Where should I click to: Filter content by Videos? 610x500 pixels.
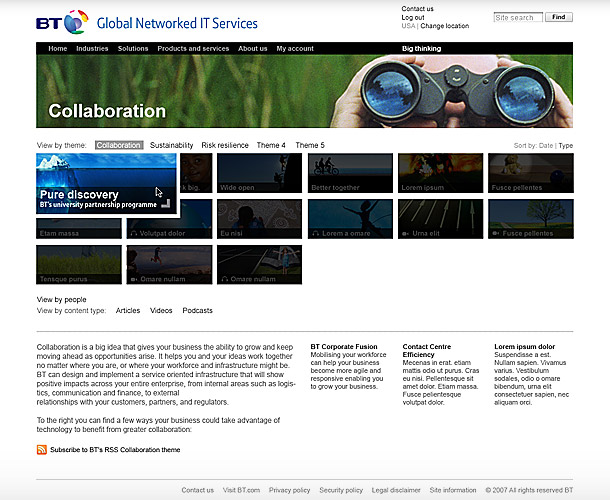coord(161,311)
